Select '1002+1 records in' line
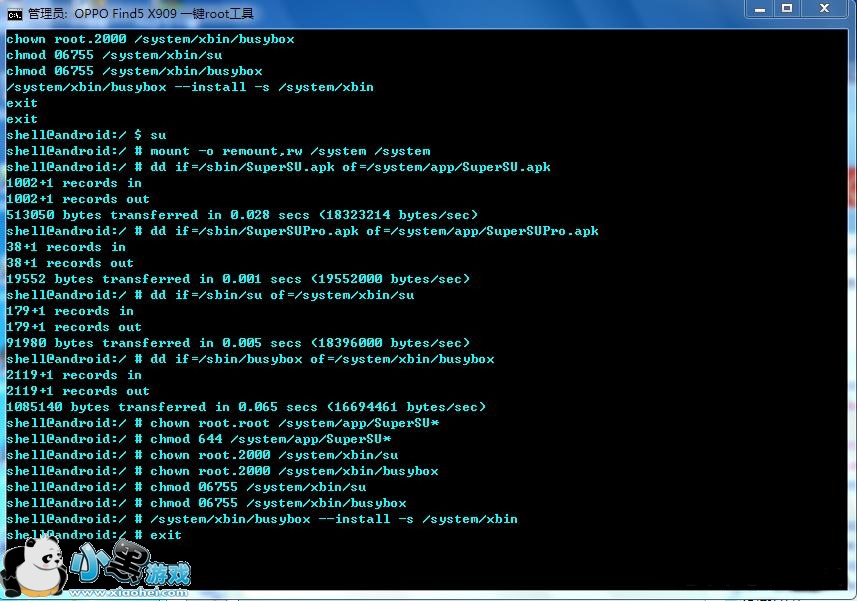 pos(74,183)
